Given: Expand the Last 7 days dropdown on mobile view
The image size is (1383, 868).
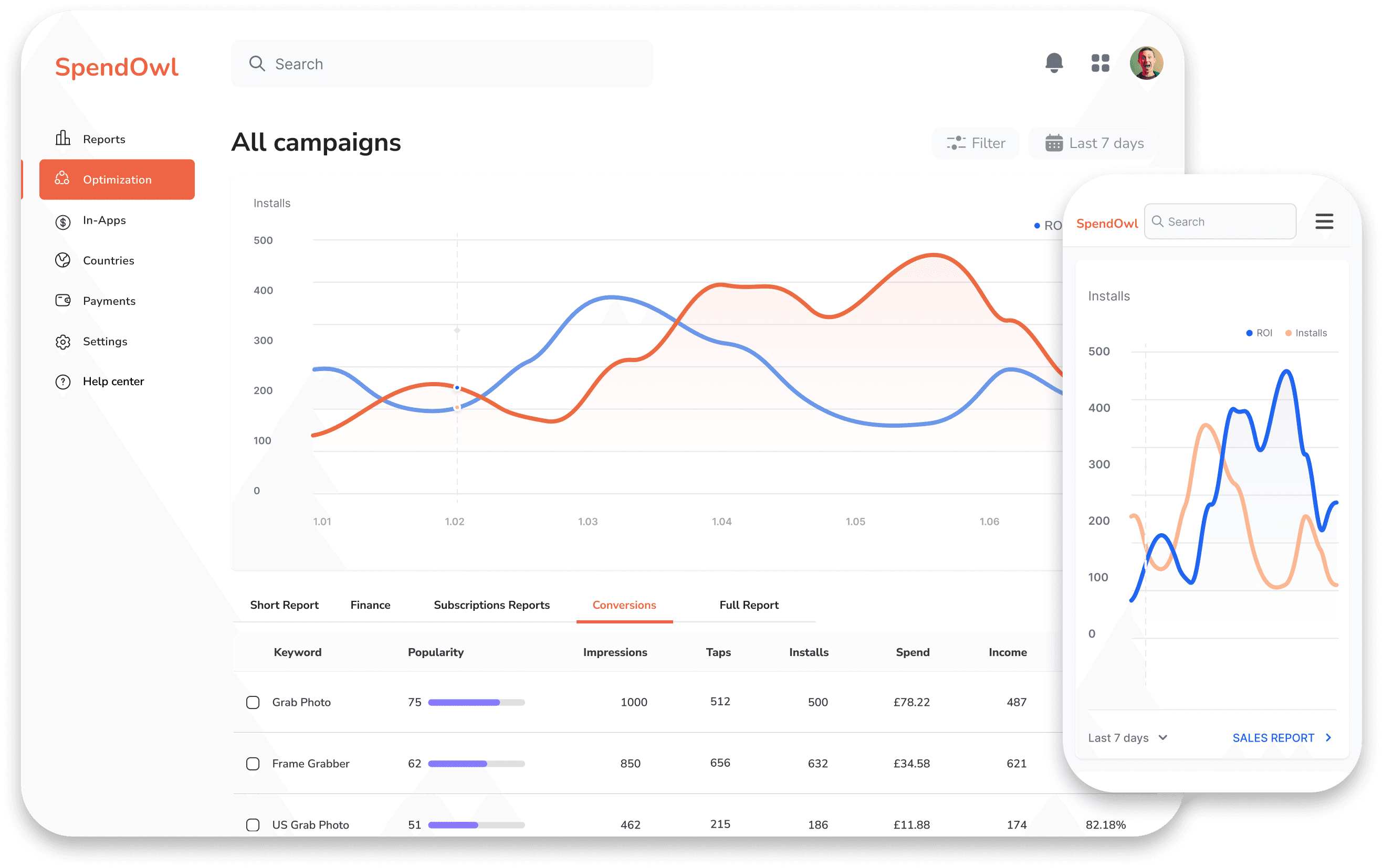Looking at the screenshot, I should point(1127,738).
